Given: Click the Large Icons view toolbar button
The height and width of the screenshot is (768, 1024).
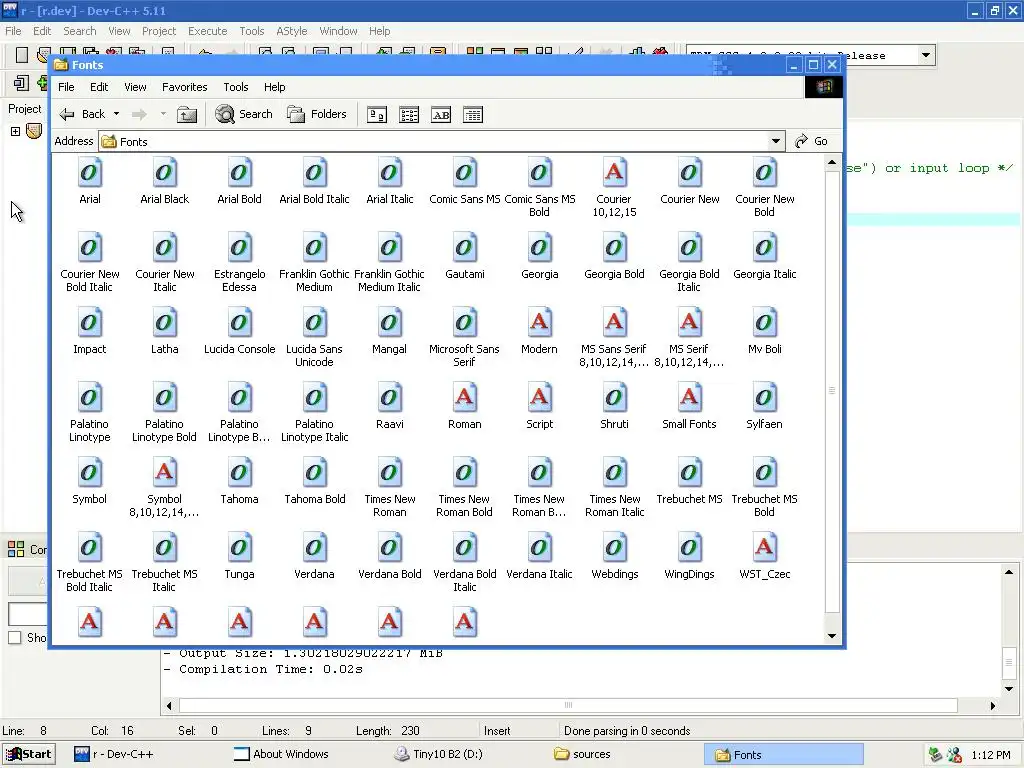Looking at the screenshot, I should (377, 115).
